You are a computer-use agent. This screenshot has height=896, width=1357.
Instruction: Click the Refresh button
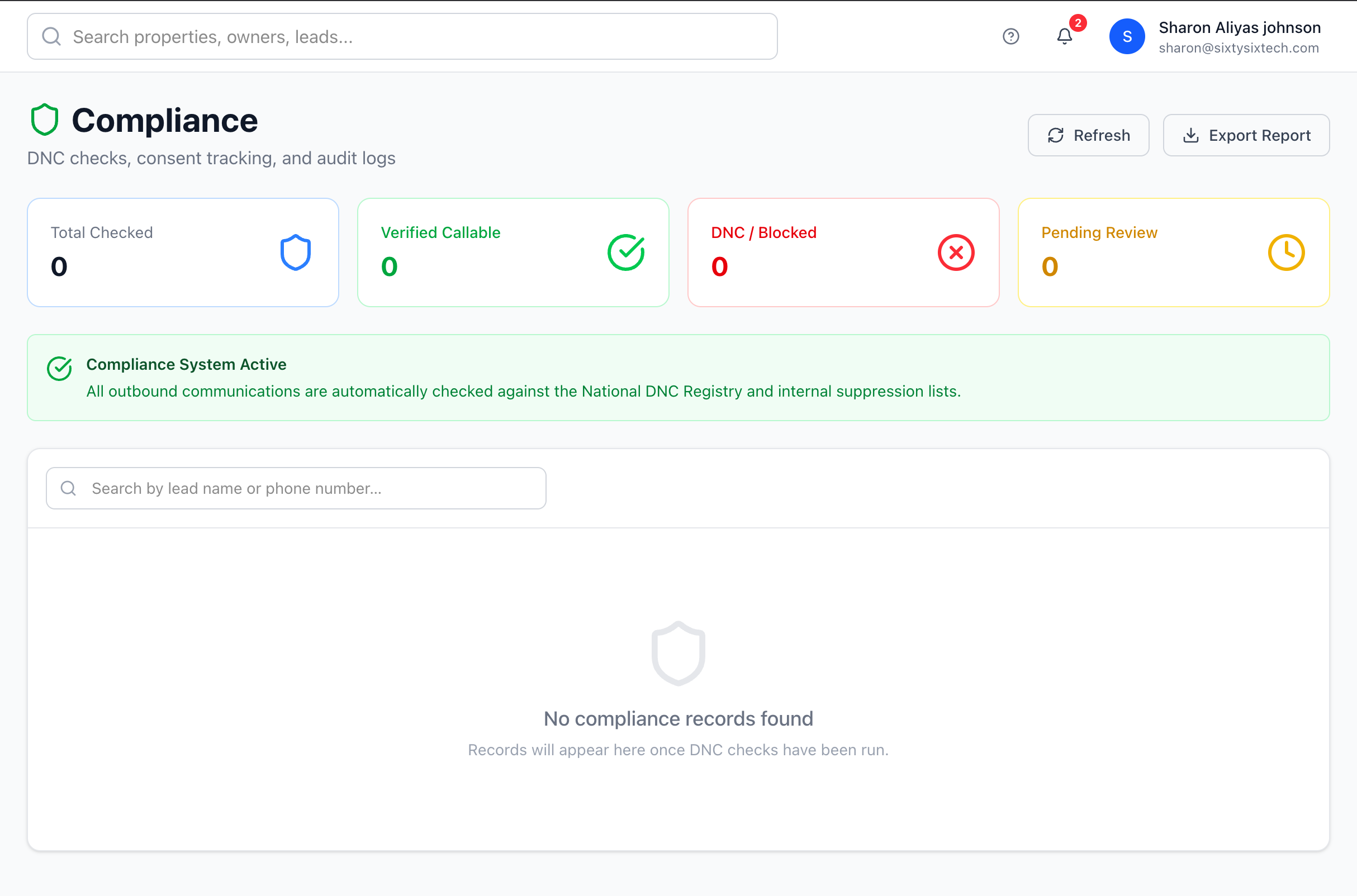coord(1088,135)
